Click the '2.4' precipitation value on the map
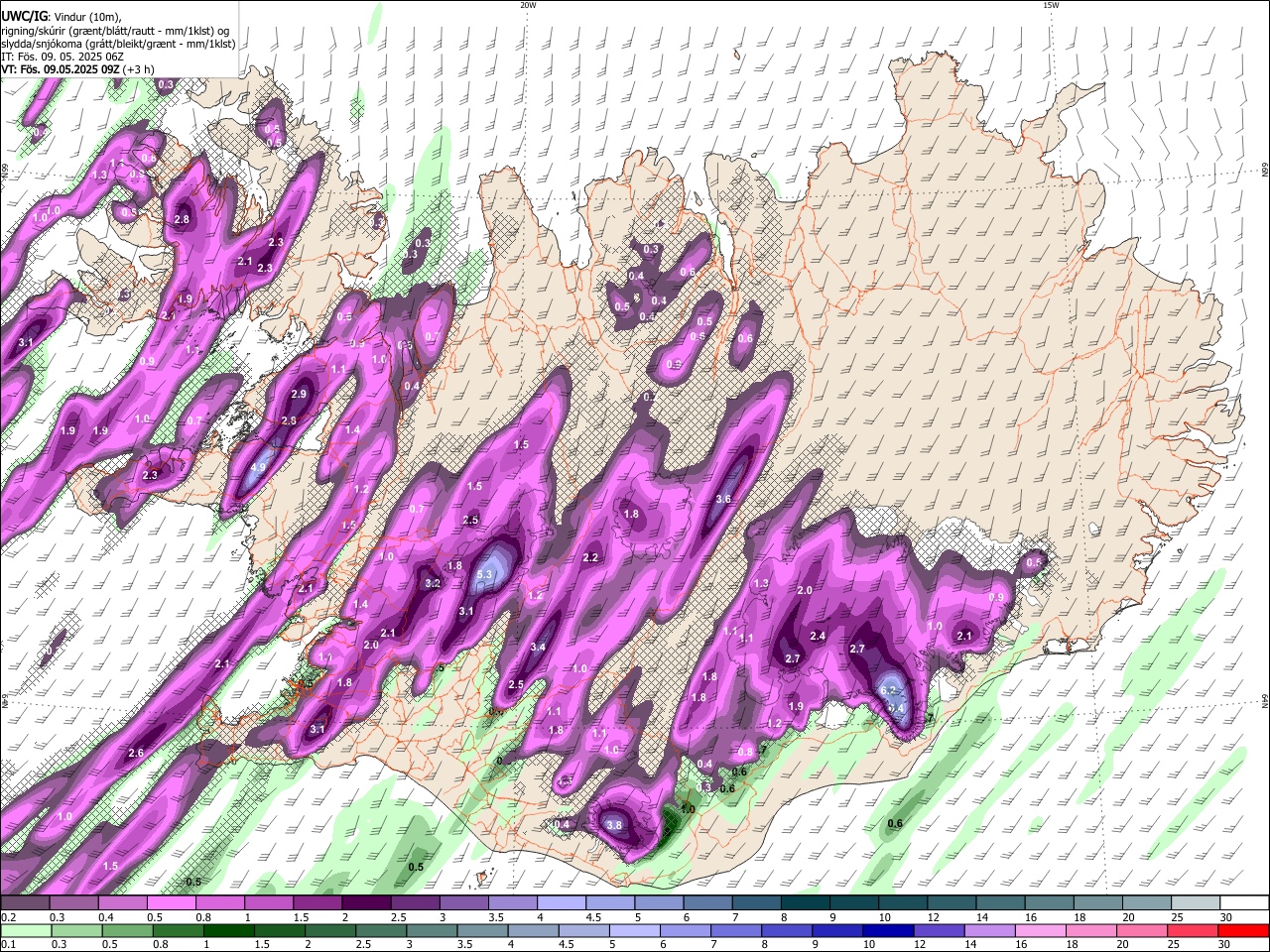Image resolution: width=1270 pixels, height=952 pixels. 818,636
